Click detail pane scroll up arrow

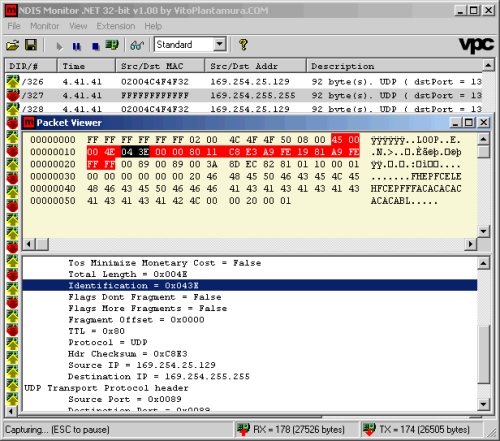click(x=484, y=263)
